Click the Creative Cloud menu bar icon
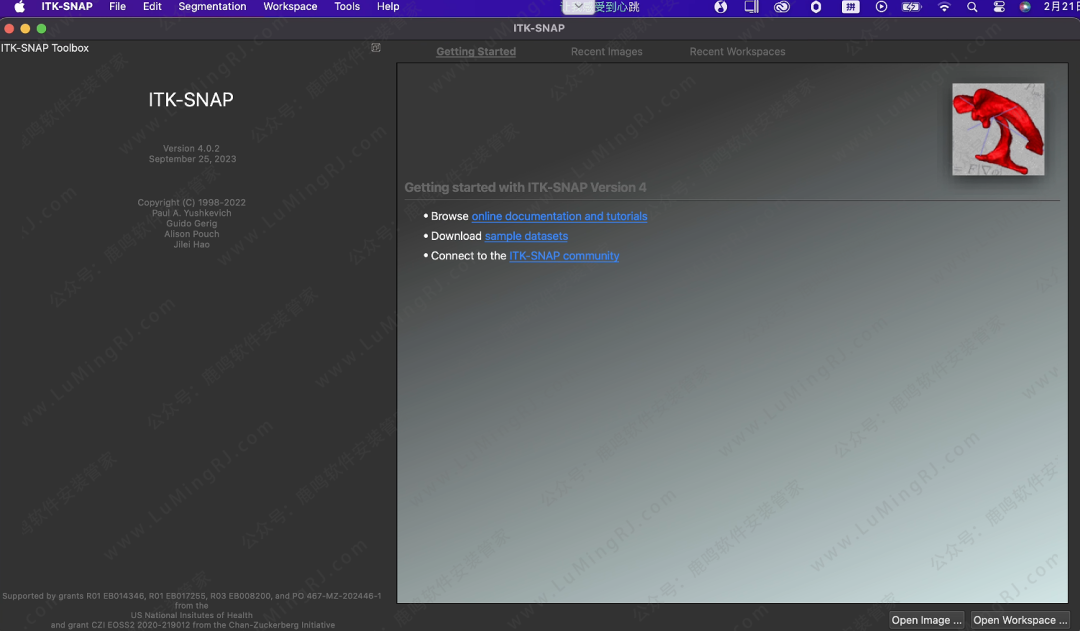The height and width of the screenshot is (631, 1080). click(x=783, y=7)
